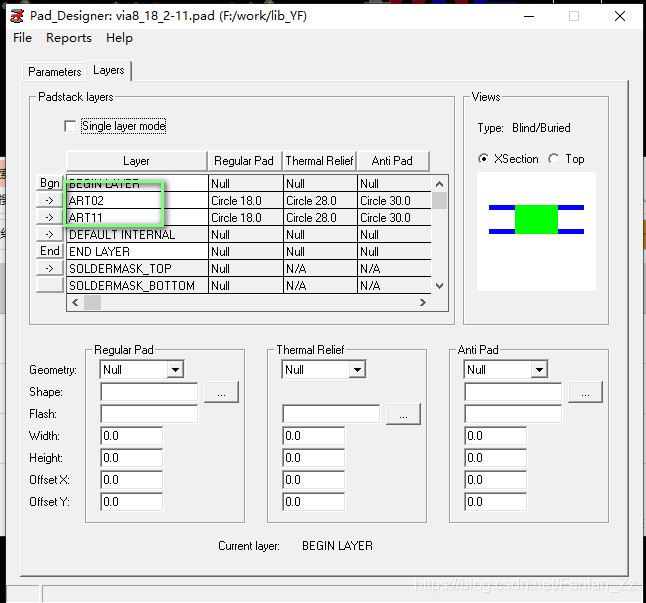The height and width of the screenshot is (603, 646).
Task: Click the arrow button beside DEFAULT INTERNAL
Action: (49, 234)
